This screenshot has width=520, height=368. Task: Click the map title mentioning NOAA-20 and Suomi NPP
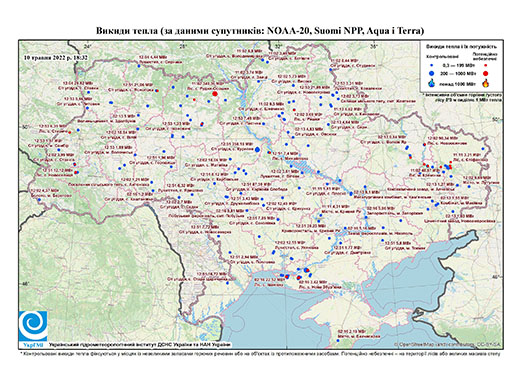[260, 31]
